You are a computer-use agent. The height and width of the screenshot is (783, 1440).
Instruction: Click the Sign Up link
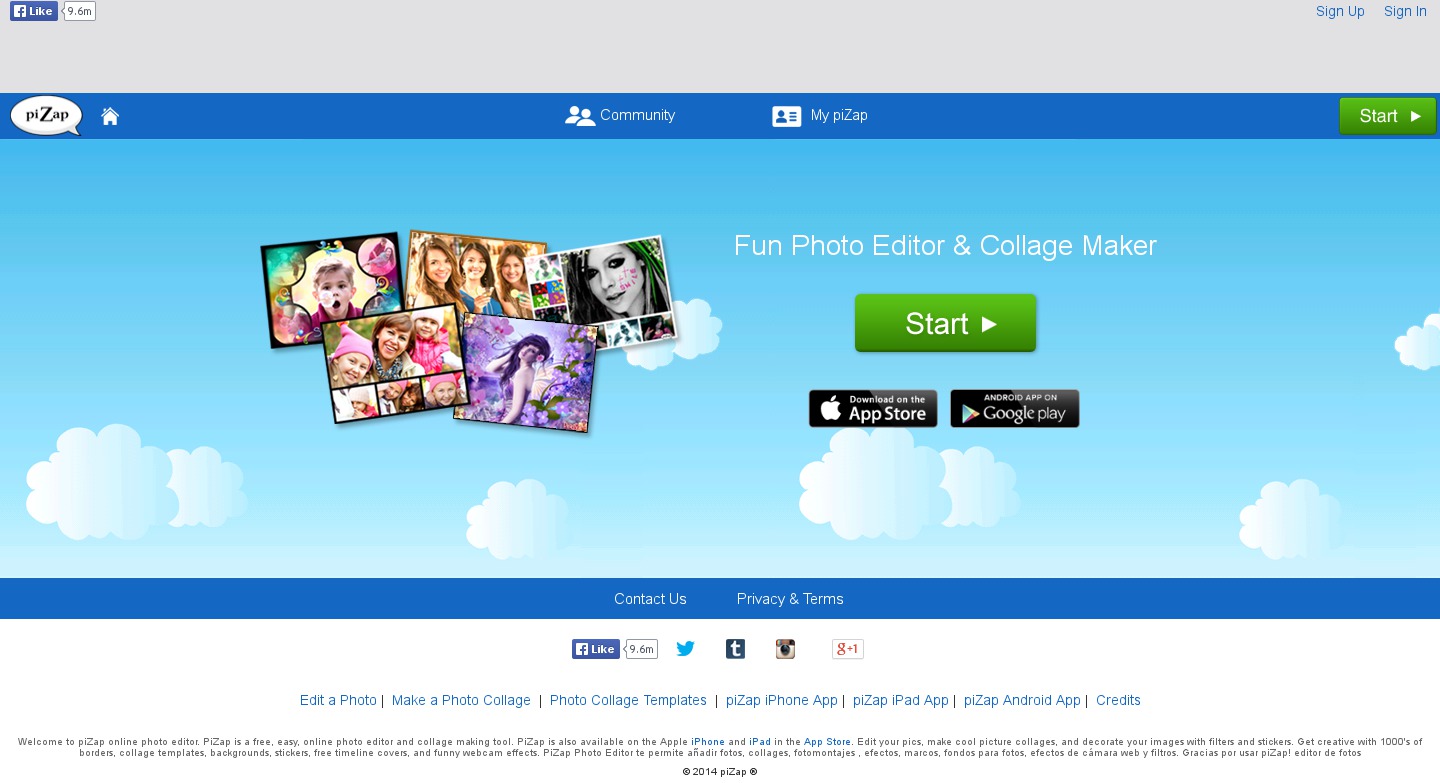click(1340, 11)
